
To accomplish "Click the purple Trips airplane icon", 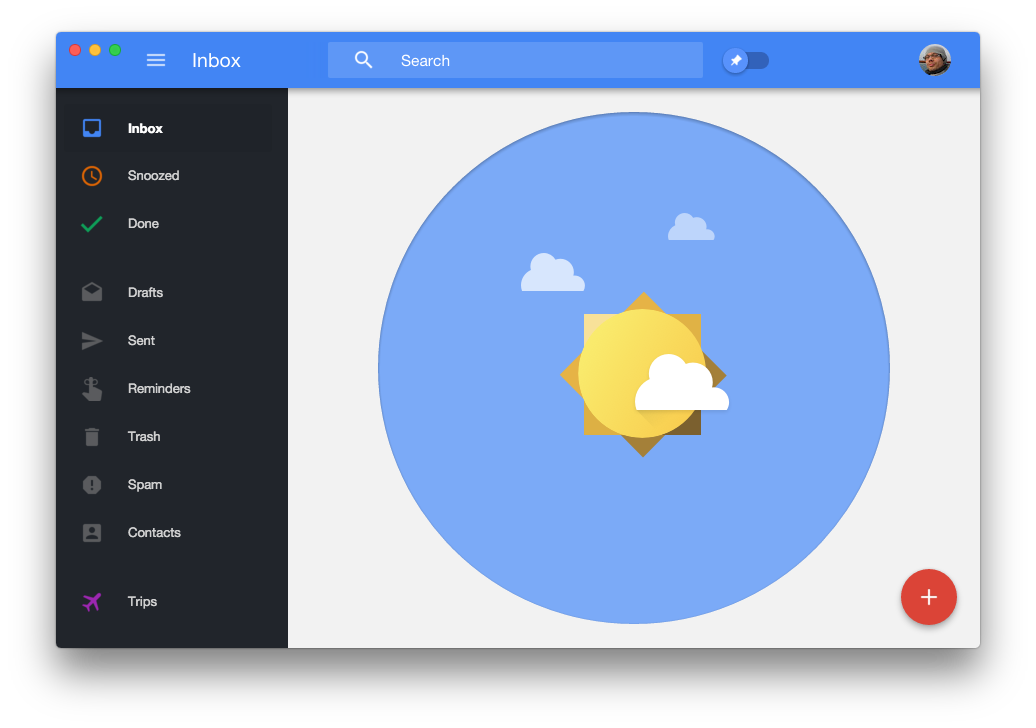I will [x=92, y=602].
